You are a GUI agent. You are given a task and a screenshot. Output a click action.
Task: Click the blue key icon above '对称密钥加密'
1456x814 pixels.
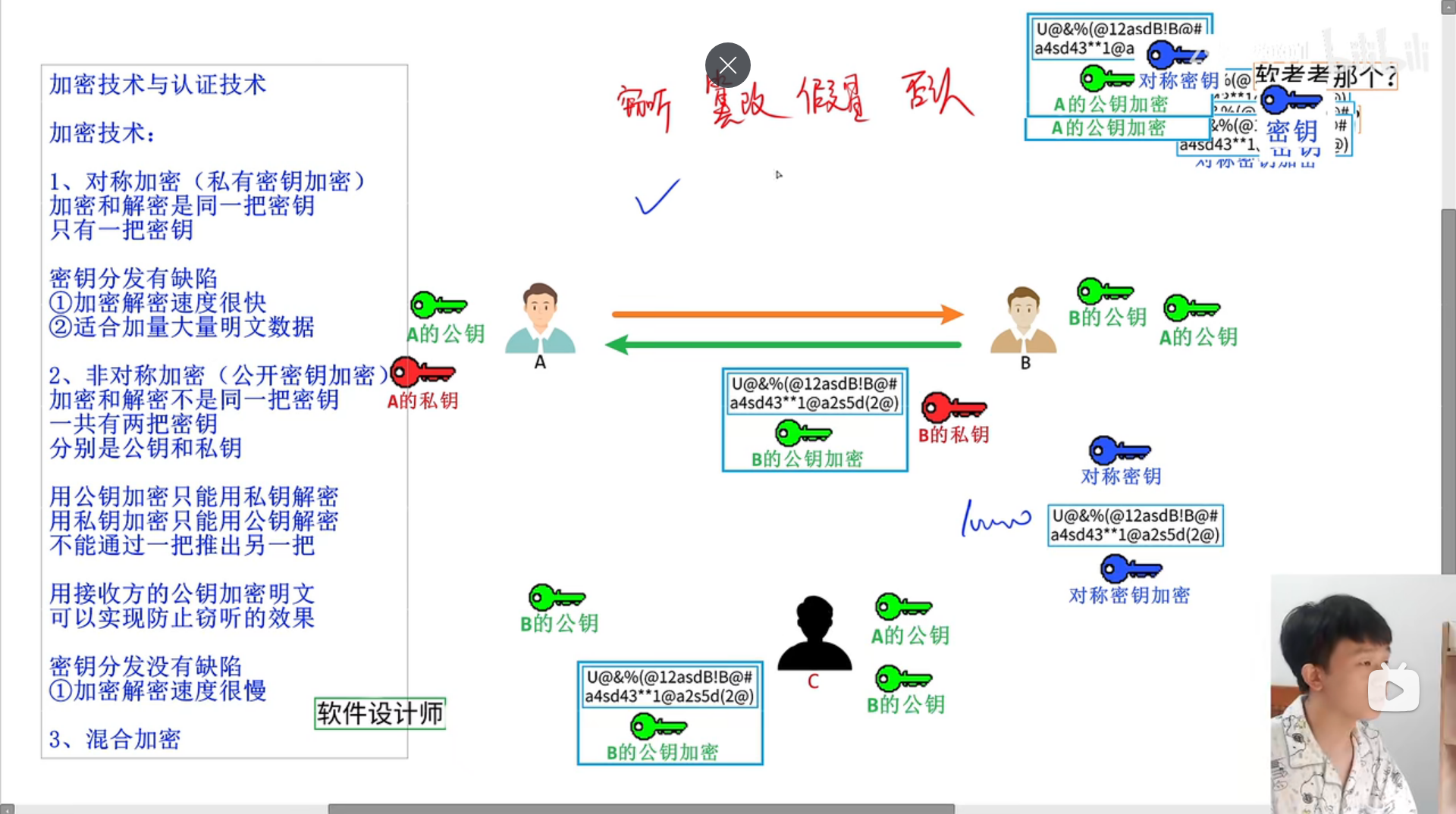[1131, 568]
